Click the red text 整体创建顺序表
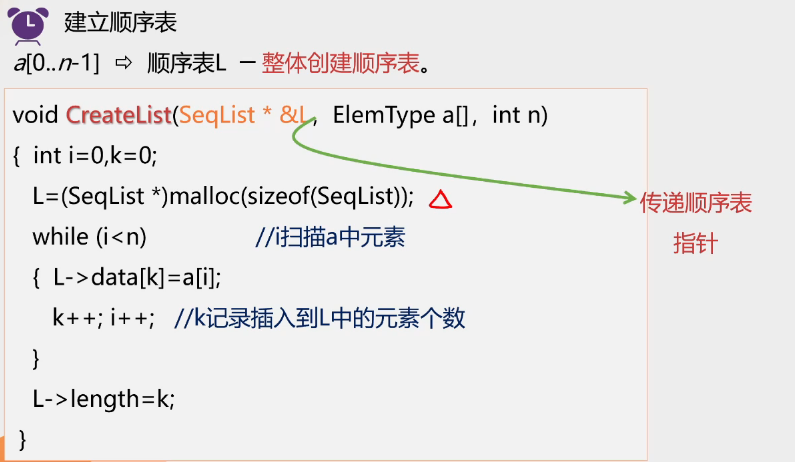This screenshot has width=795, height=462. pos(341,63)
